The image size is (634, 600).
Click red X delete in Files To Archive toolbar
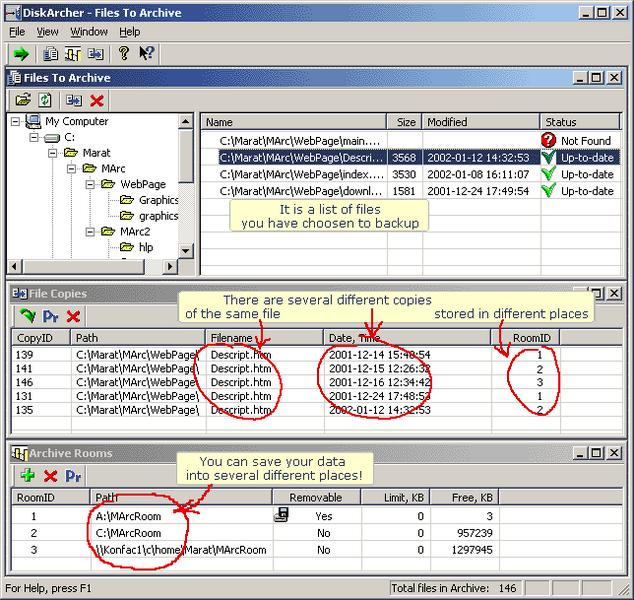pos(97,100)
